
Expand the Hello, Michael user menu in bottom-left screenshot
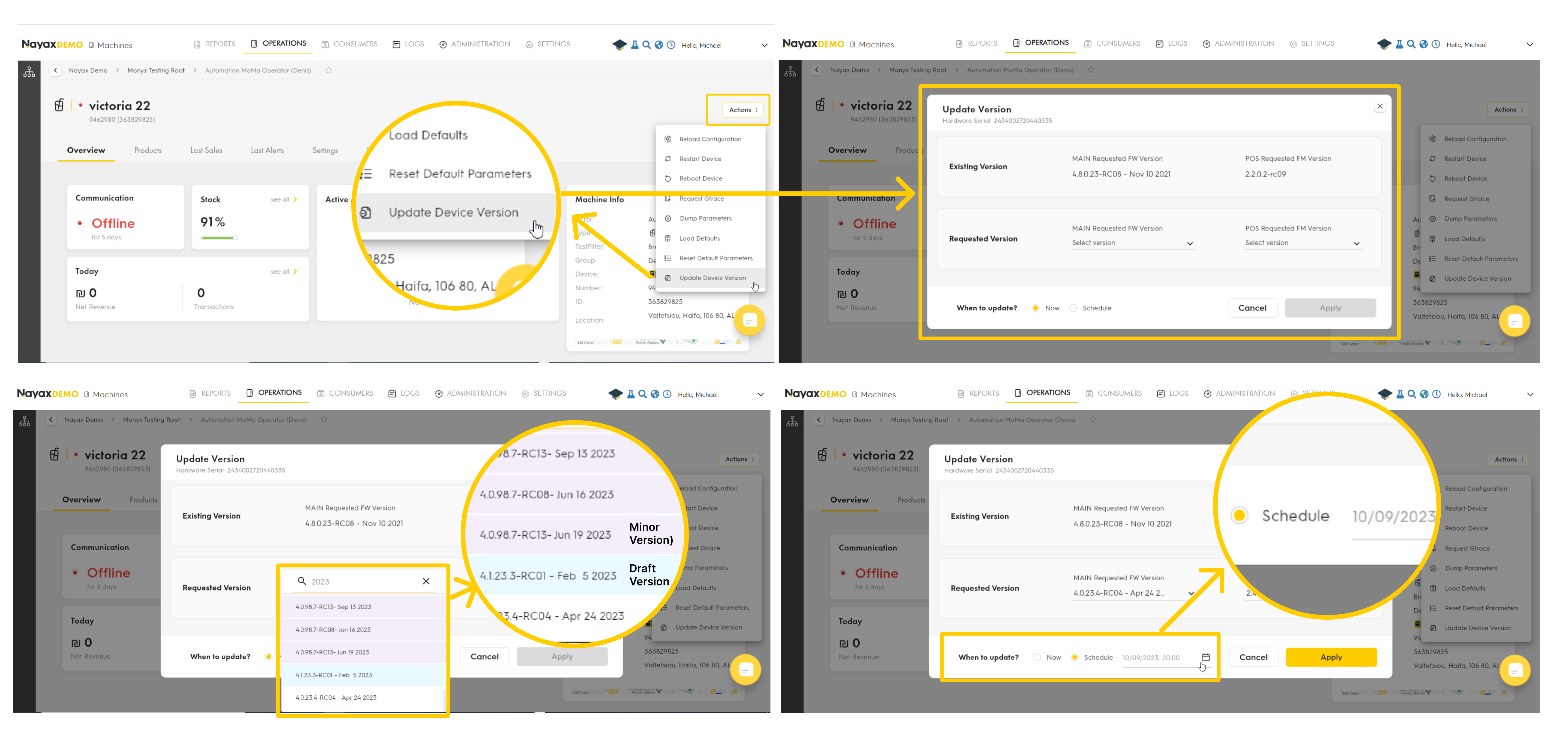tap(760, 395)
